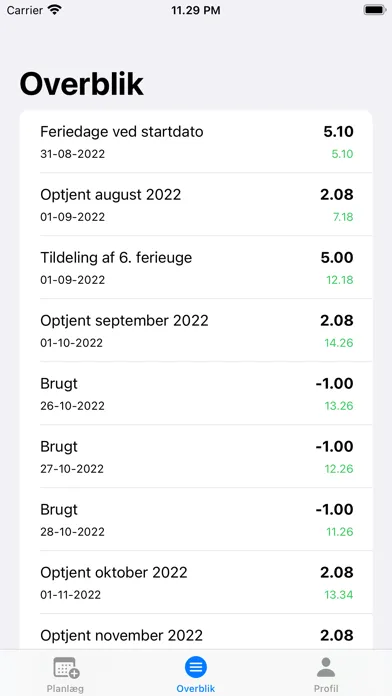
Task: Open the Optjent oktober 2022 entry
Action: 196,583
